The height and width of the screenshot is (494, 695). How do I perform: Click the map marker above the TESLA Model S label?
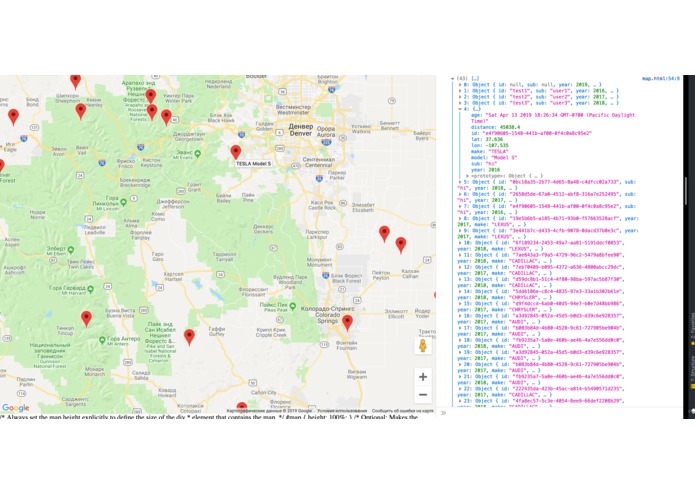coord(236,152)
